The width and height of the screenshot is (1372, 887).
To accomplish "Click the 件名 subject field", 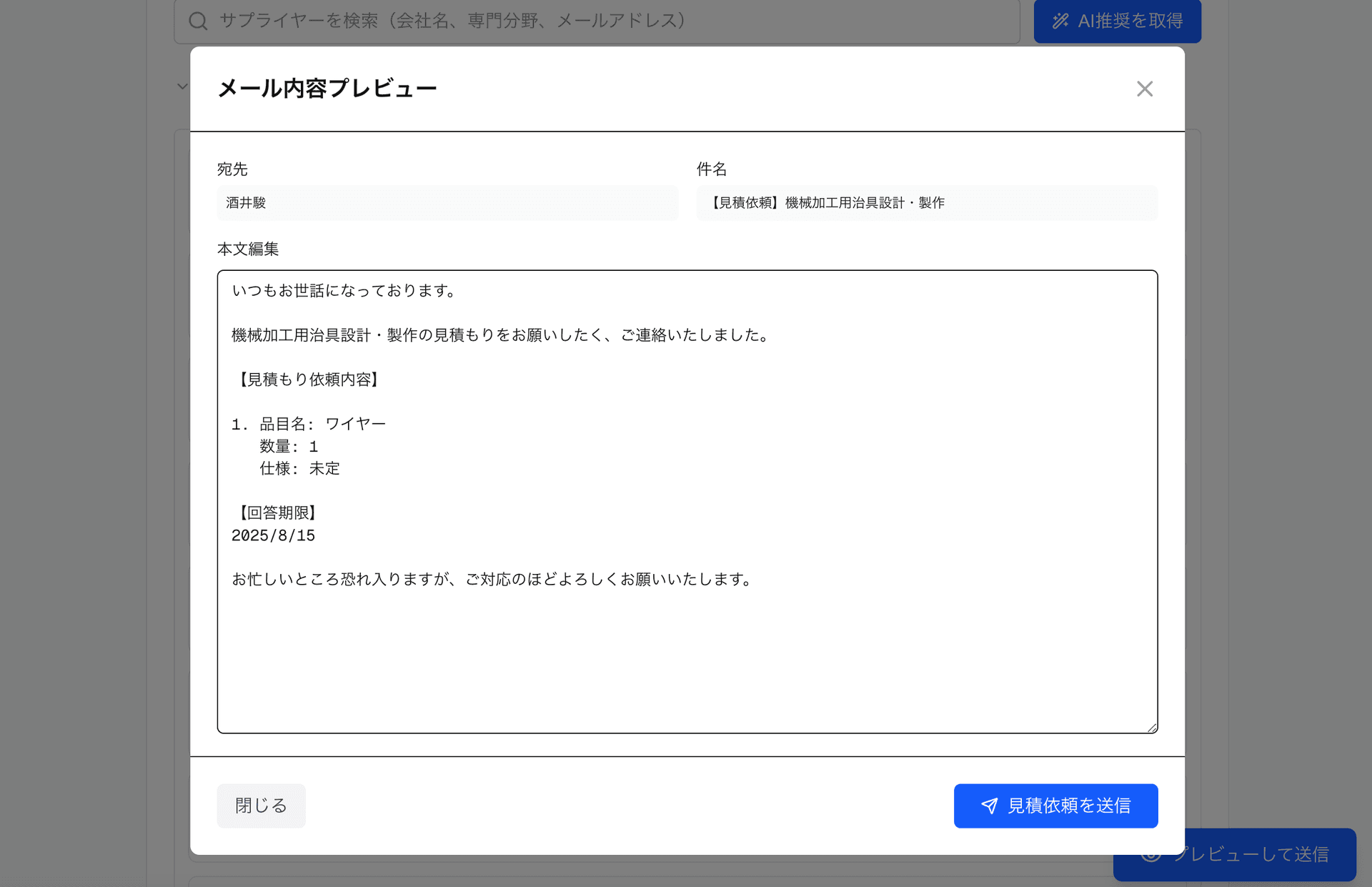I will pos(927,203).
